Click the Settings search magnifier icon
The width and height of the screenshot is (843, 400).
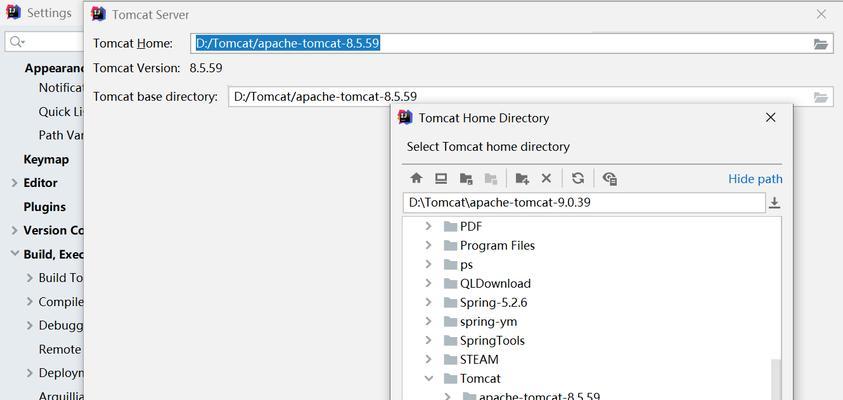click(x=17, y=41)
